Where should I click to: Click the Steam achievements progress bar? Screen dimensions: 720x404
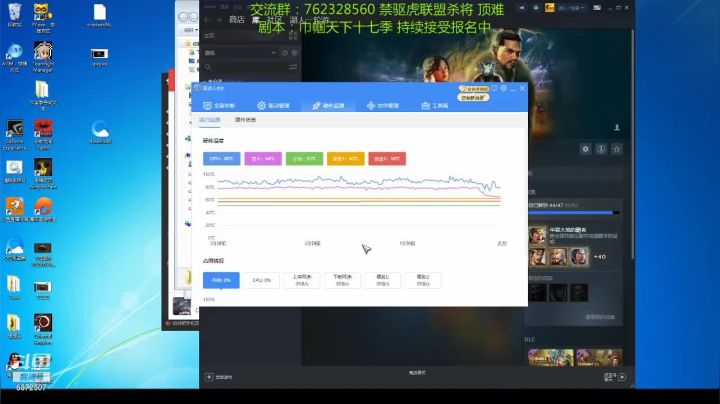tap(574, 213)
